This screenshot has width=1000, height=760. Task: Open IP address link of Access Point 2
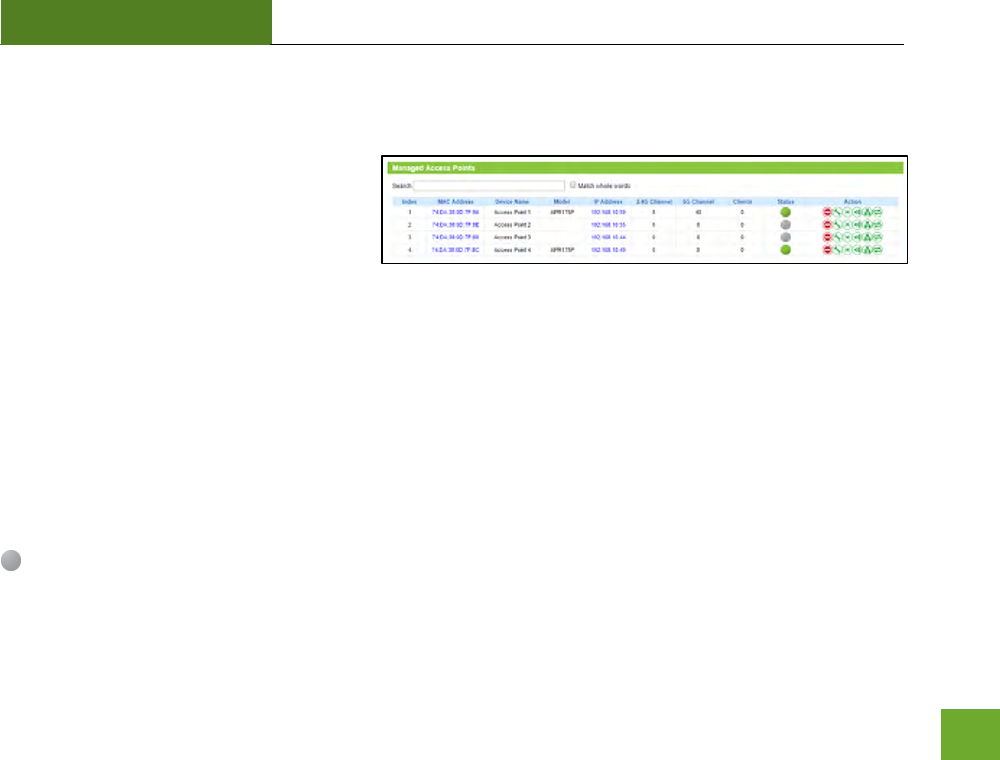[608, 224]
